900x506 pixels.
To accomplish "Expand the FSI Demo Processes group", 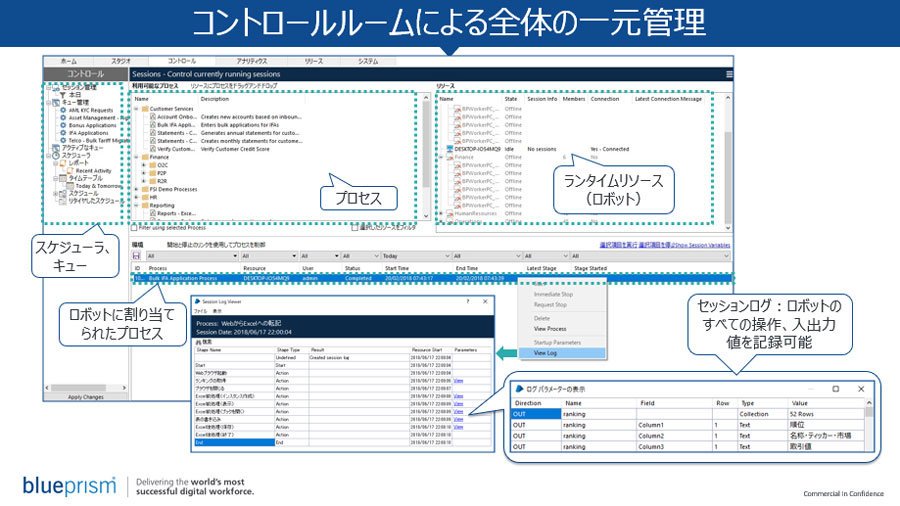I will (x=137, y=189).
